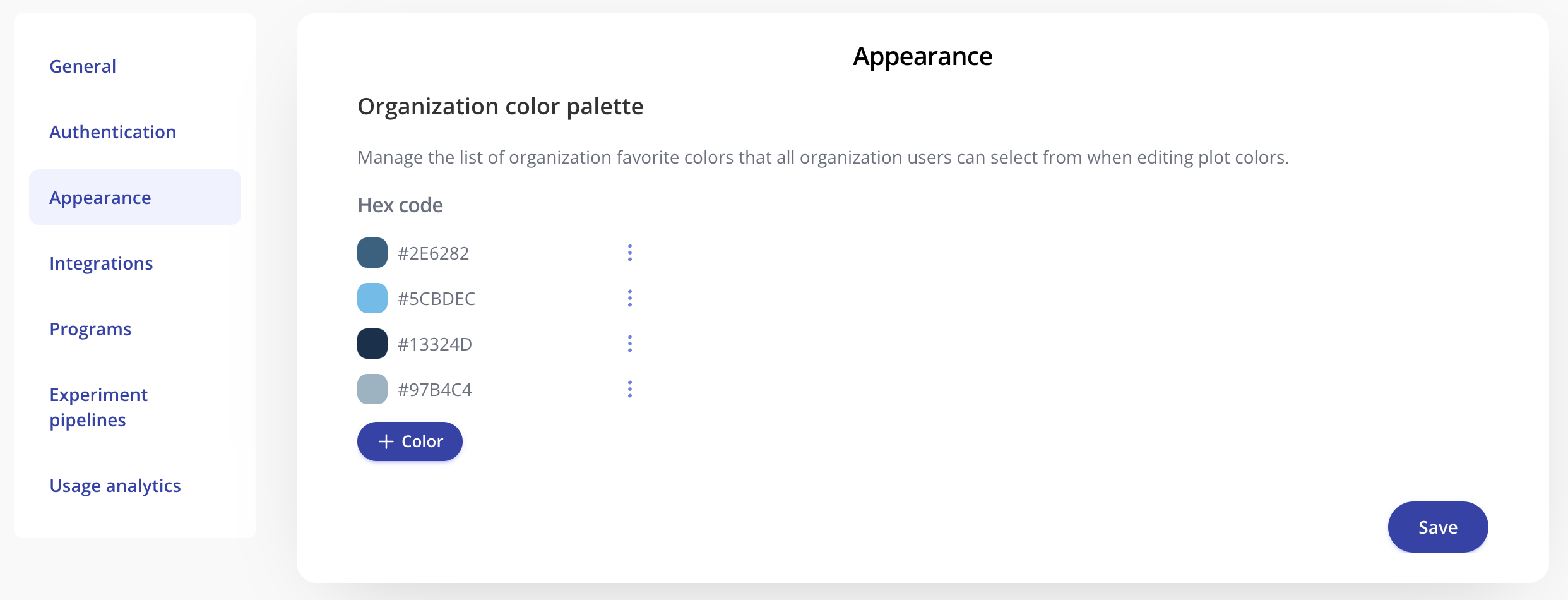Screen dimensions: 1568x600
Task: Click the #2E6282 color swatch
Action: coord(372,253)
